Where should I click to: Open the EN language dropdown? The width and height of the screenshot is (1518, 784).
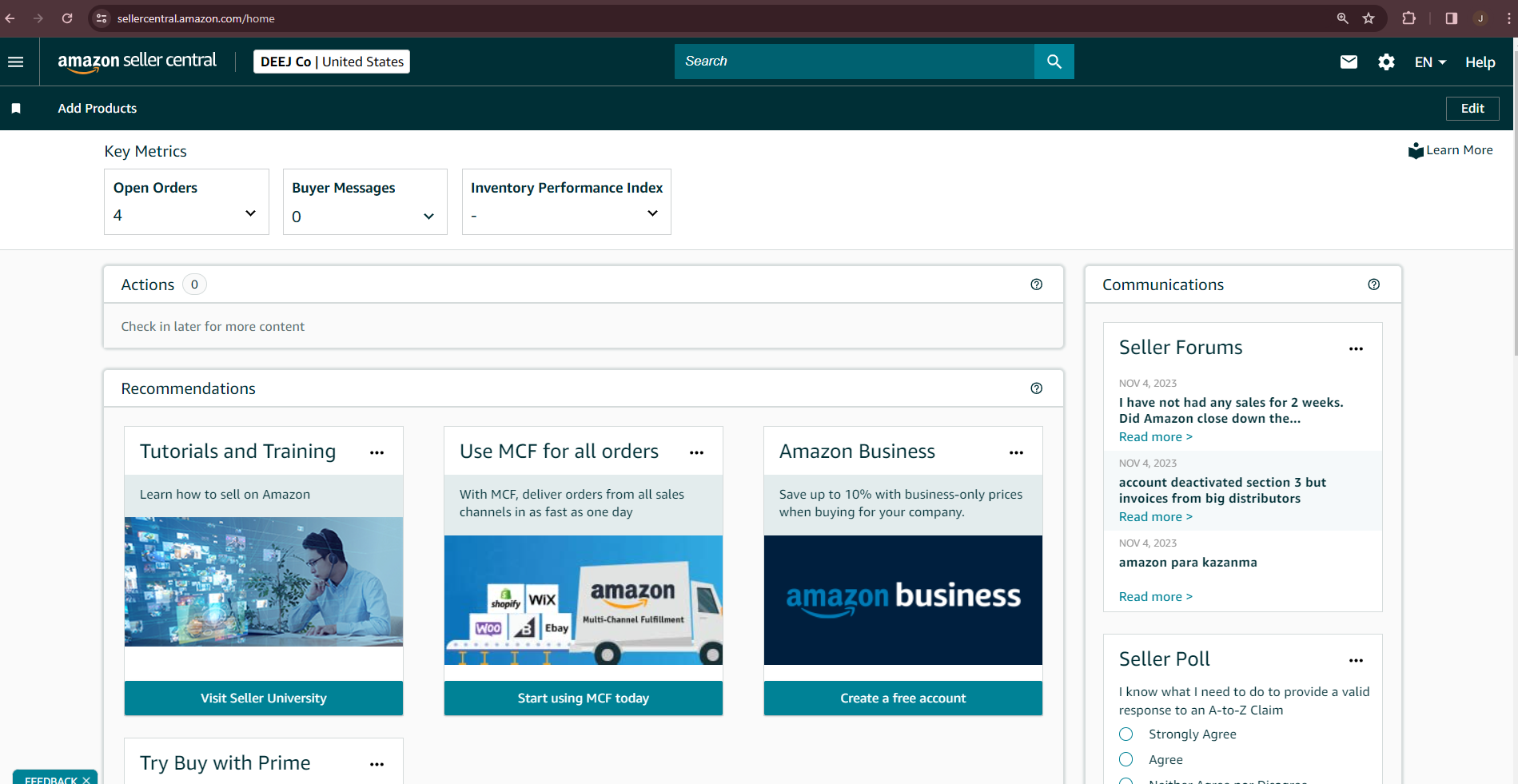[1430, 62]
